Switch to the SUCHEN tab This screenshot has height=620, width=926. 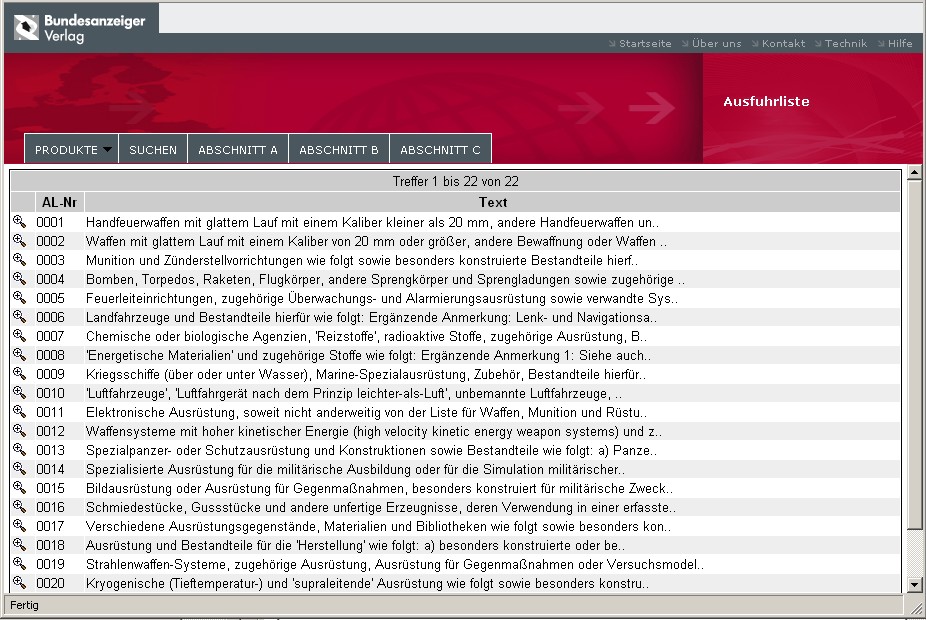(x=153, y=149)
